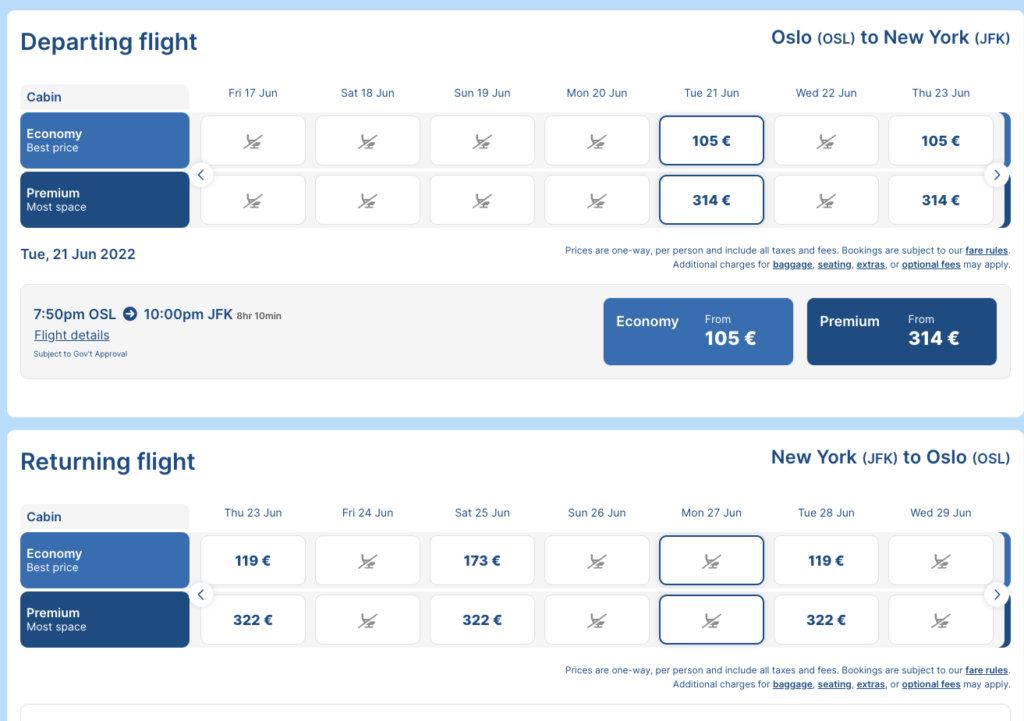
Task: Click unavailable Economy return cell on Mon 27 Jun
Action: 711,560
